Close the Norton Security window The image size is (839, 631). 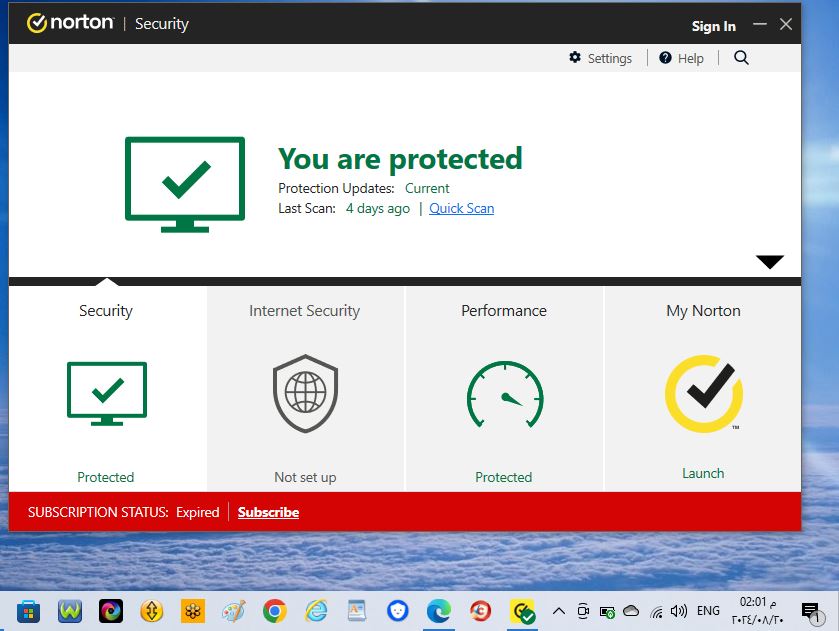tap(786, 24)
